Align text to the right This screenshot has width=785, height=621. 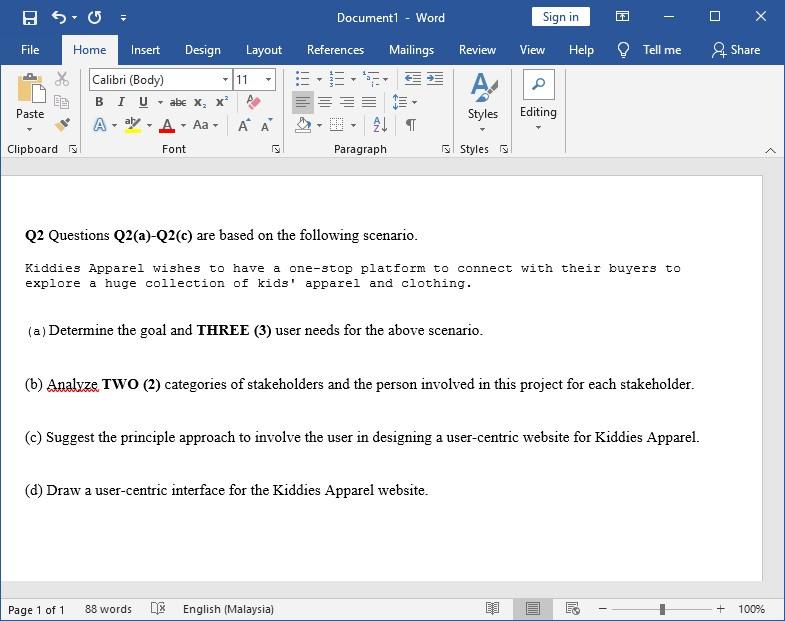[x=346, y=102]
